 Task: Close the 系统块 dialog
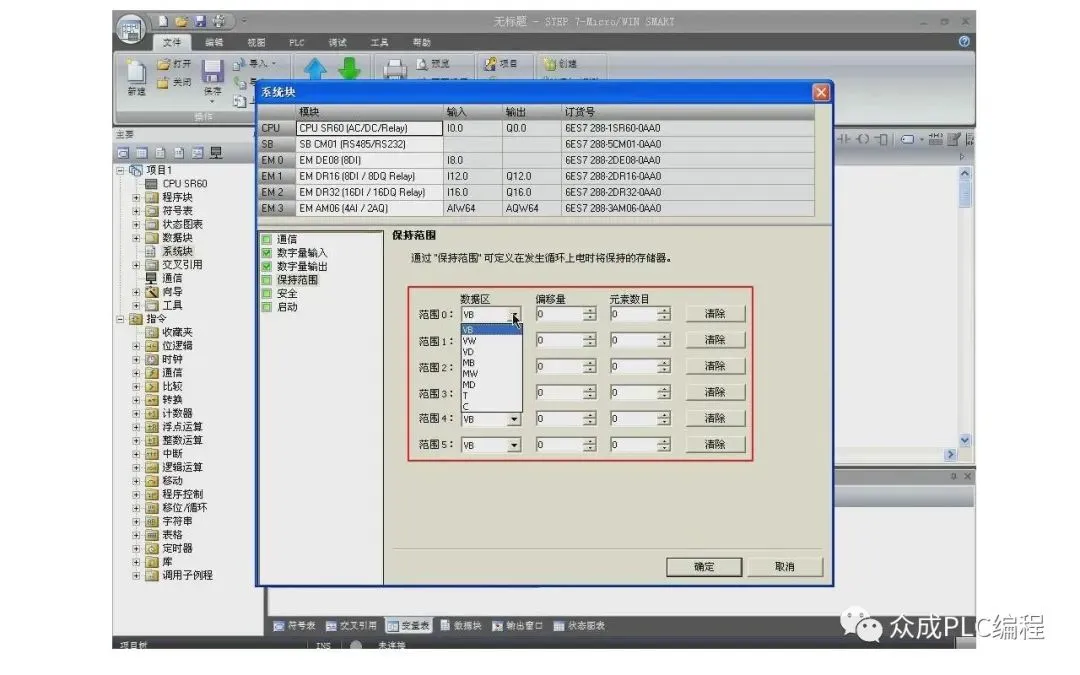pos(820,92)
